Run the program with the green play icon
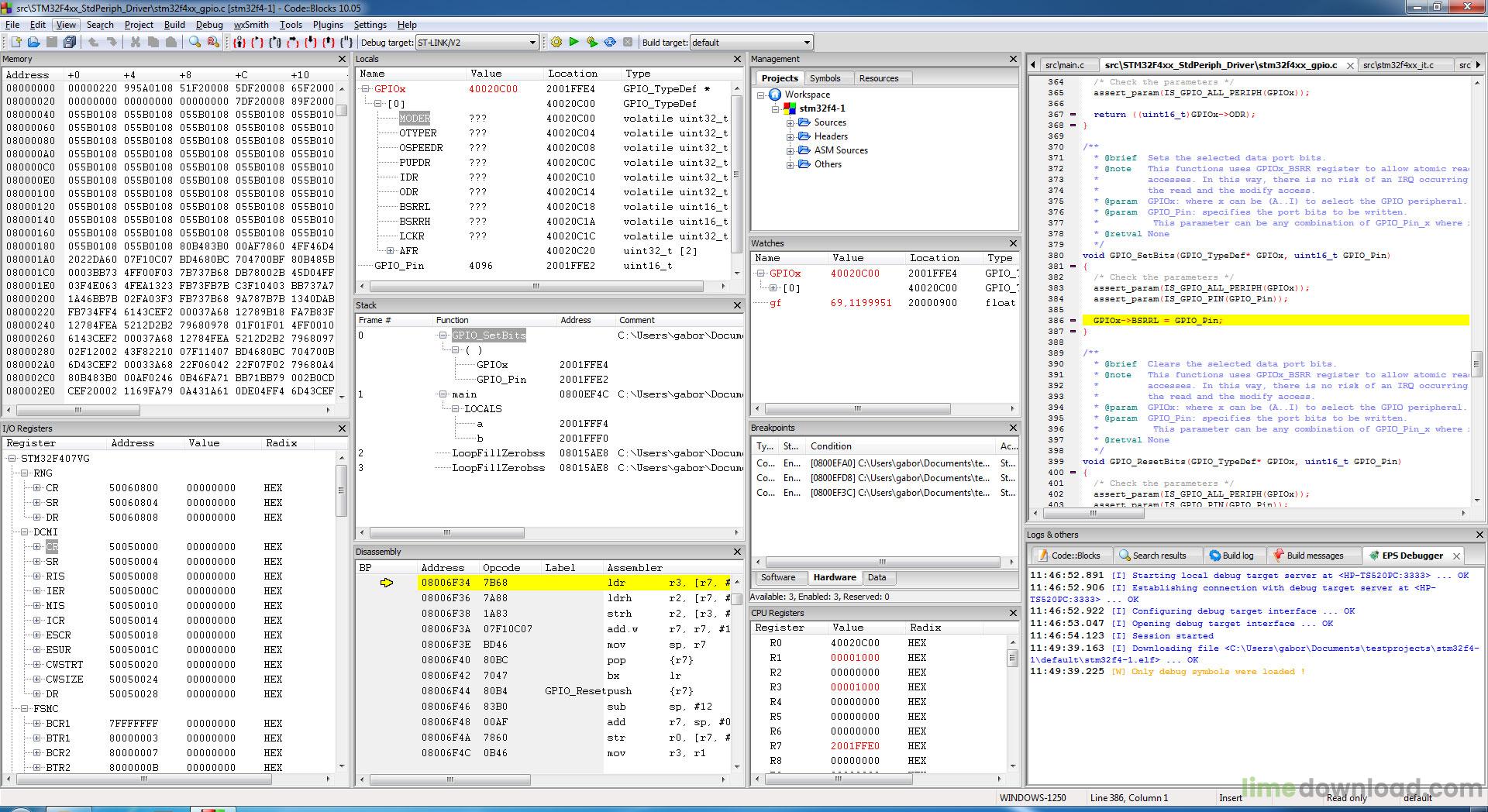The image size is (1488, 812). (574, 43)
